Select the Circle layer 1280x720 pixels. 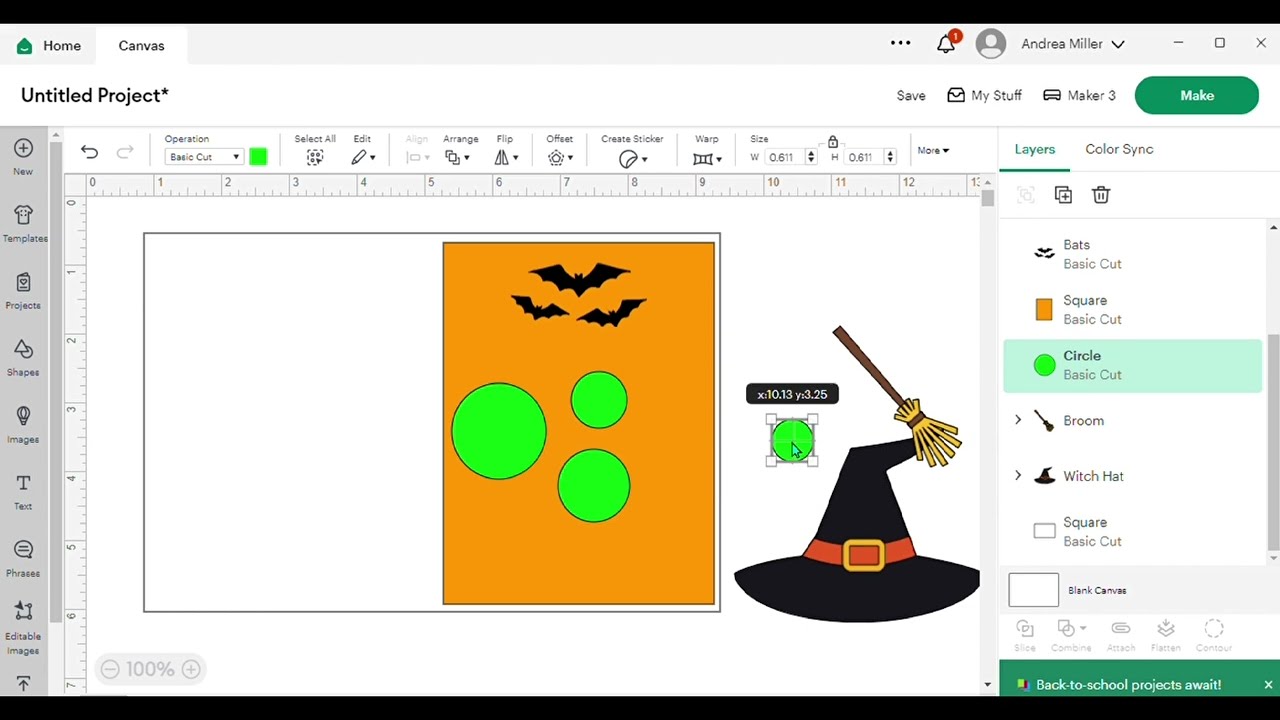[x=1133, y=365]
